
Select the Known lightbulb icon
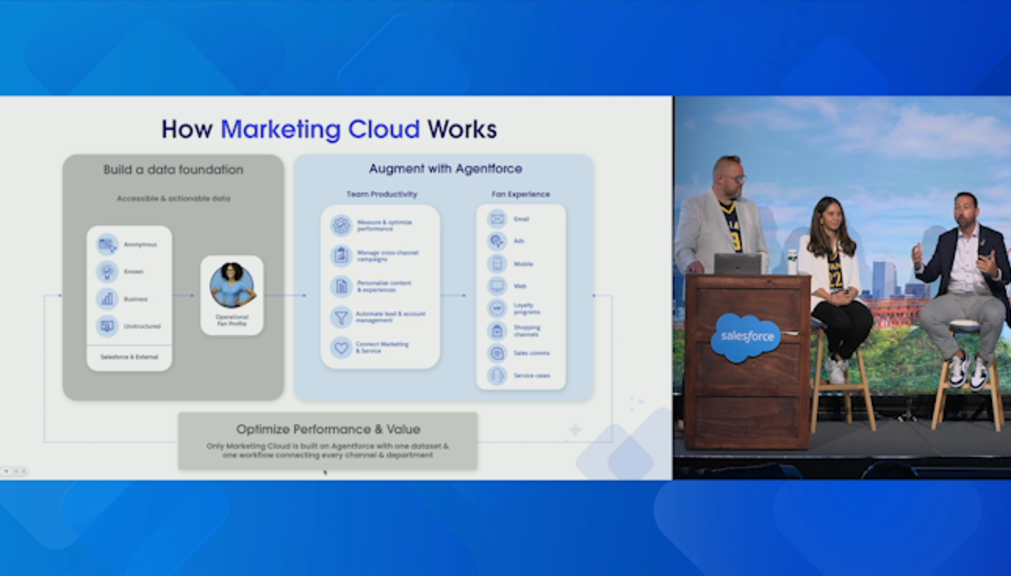pos(107,272)
